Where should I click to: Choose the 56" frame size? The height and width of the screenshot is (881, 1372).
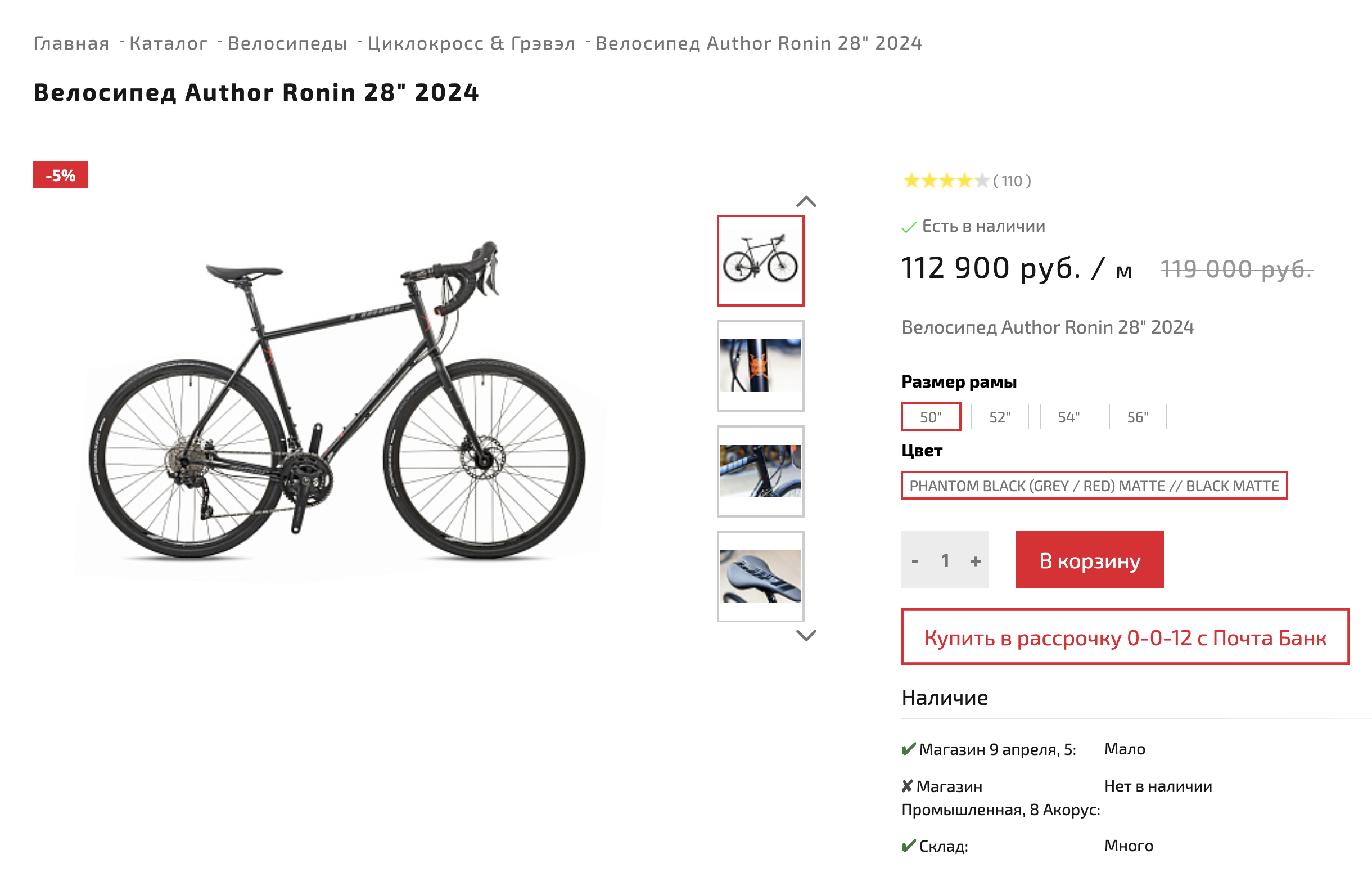[x=1138, y=417]
